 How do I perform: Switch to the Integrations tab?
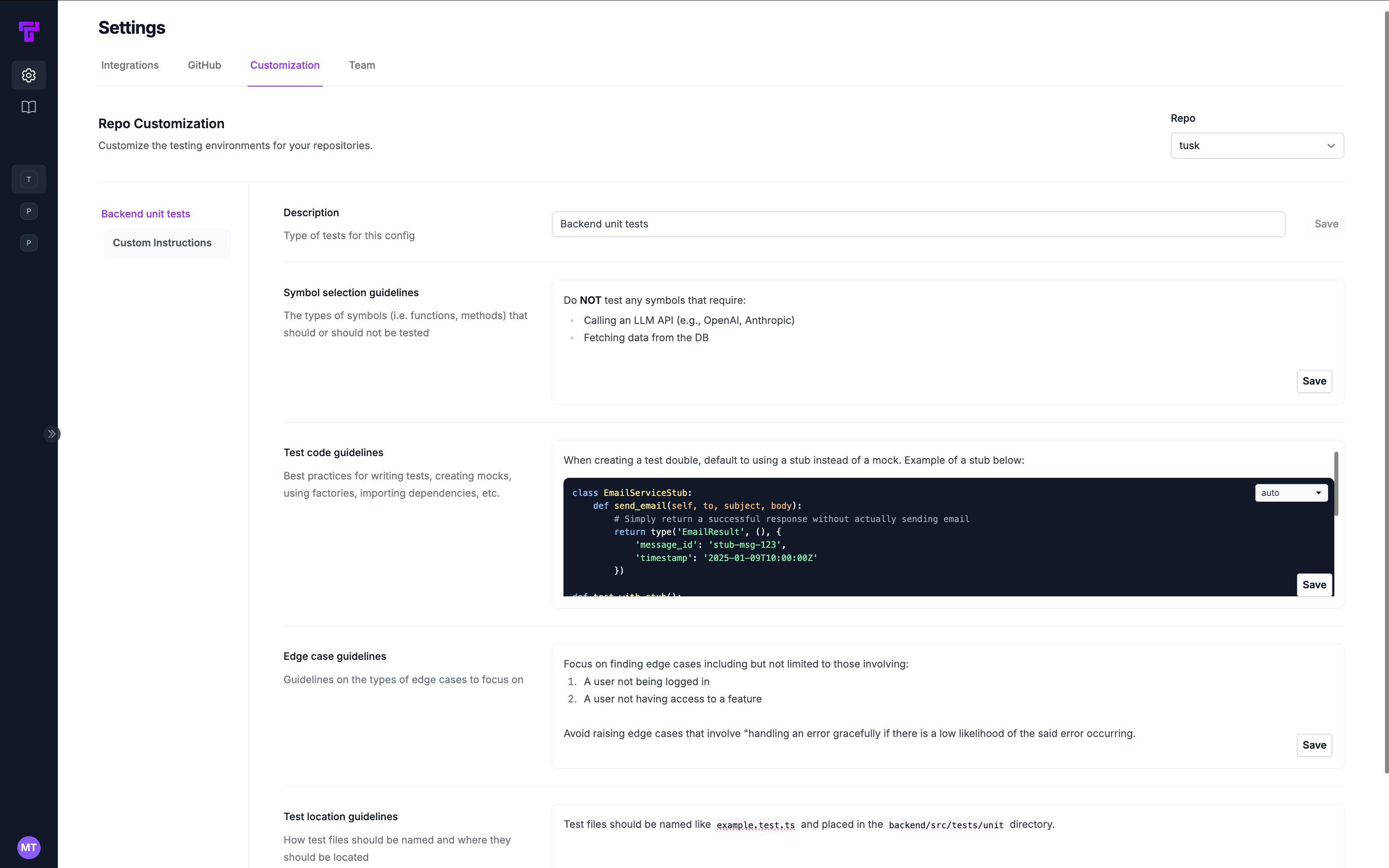point(130,65)
